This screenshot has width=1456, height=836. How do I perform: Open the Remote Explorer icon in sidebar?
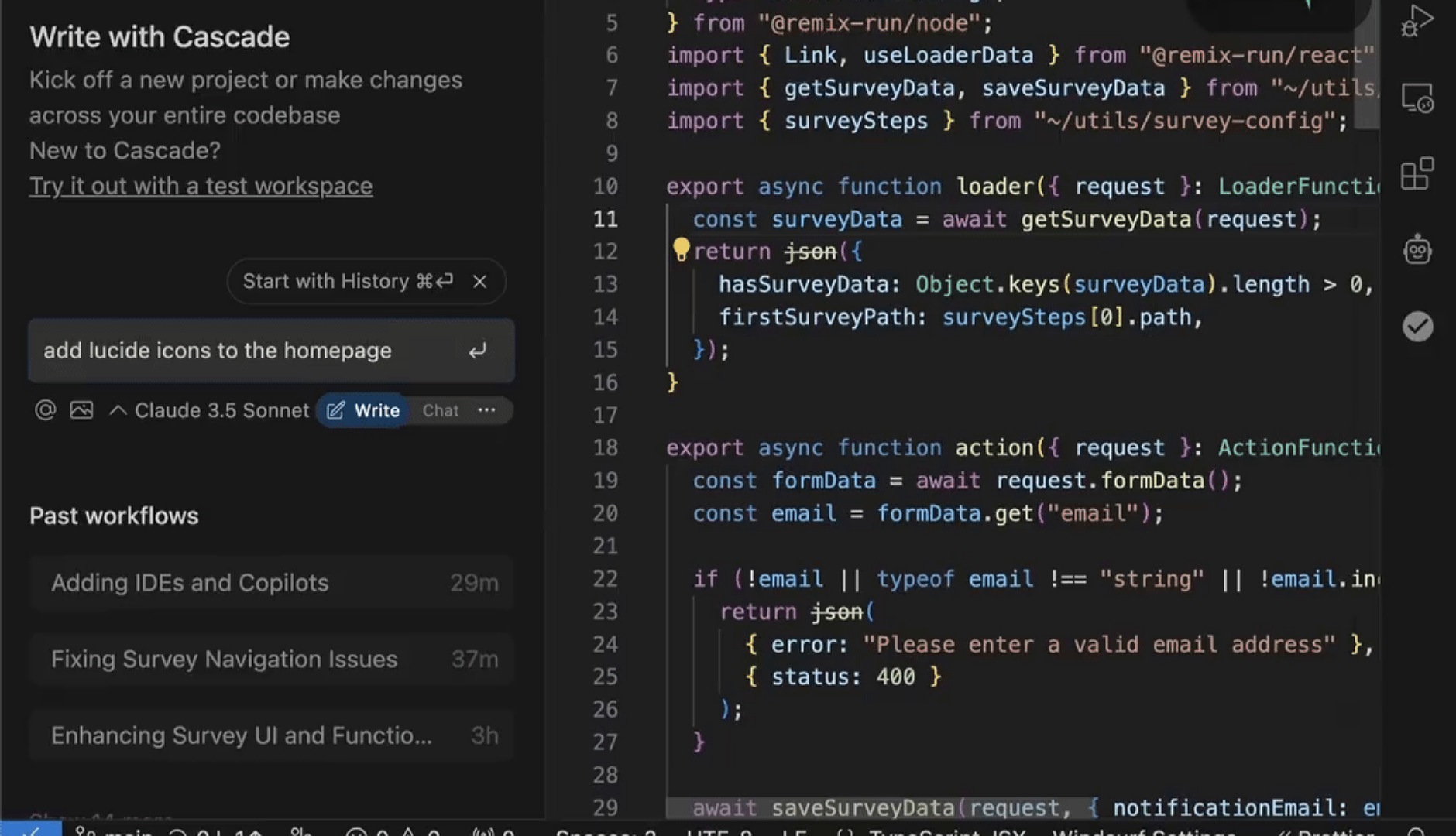(1417, 98)
